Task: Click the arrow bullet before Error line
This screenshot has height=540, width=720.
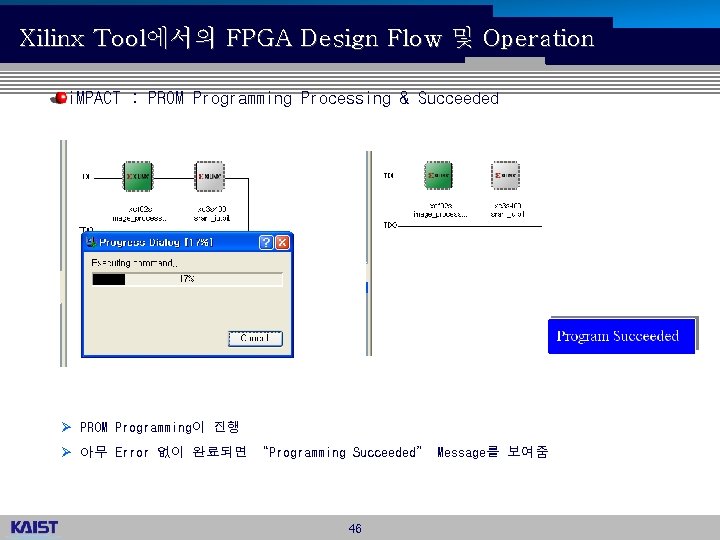Action: [x=66, y=452]
